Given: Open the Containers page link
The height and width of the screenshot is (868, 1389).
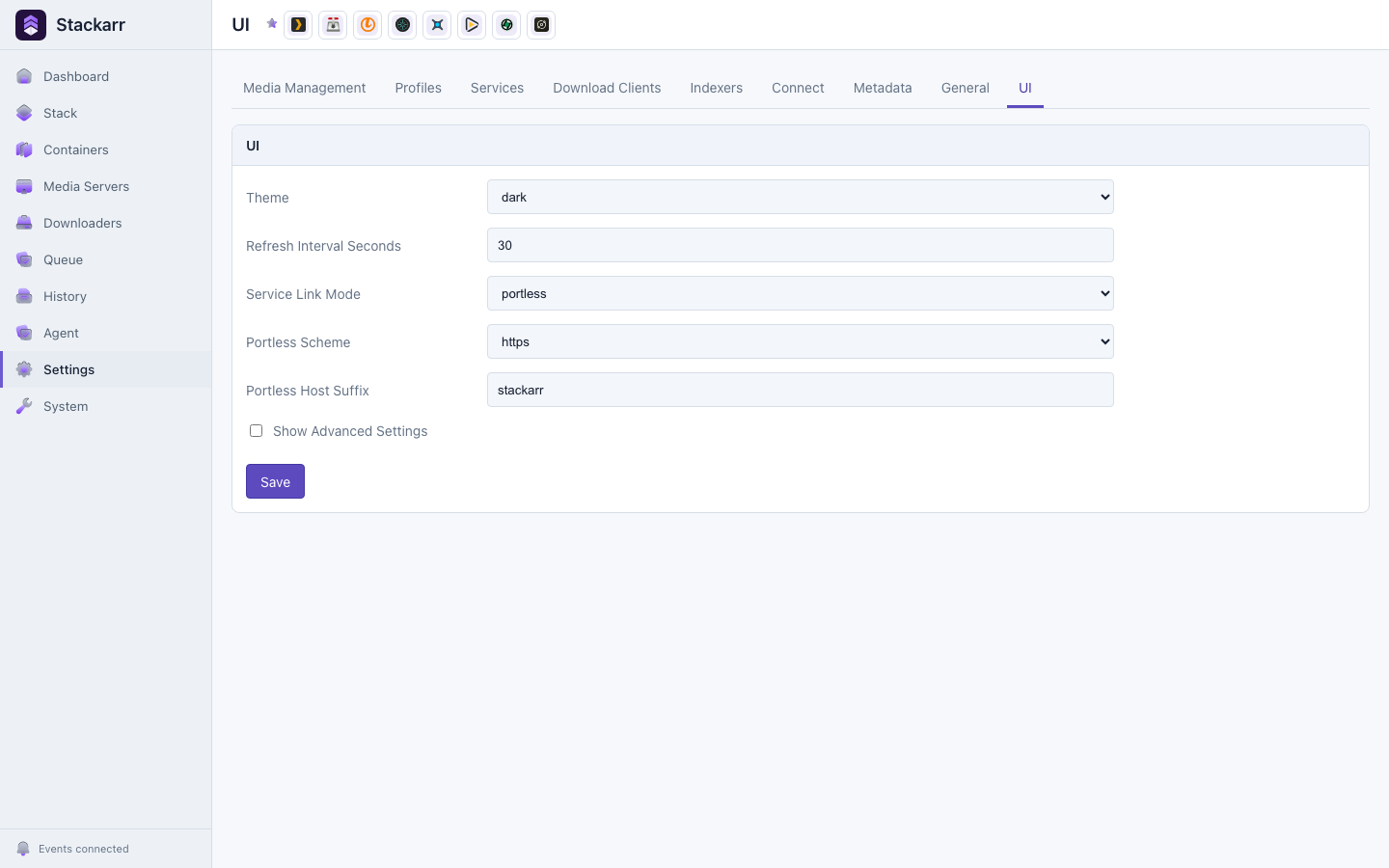Looking at the screenshot, I should [106, 149].
